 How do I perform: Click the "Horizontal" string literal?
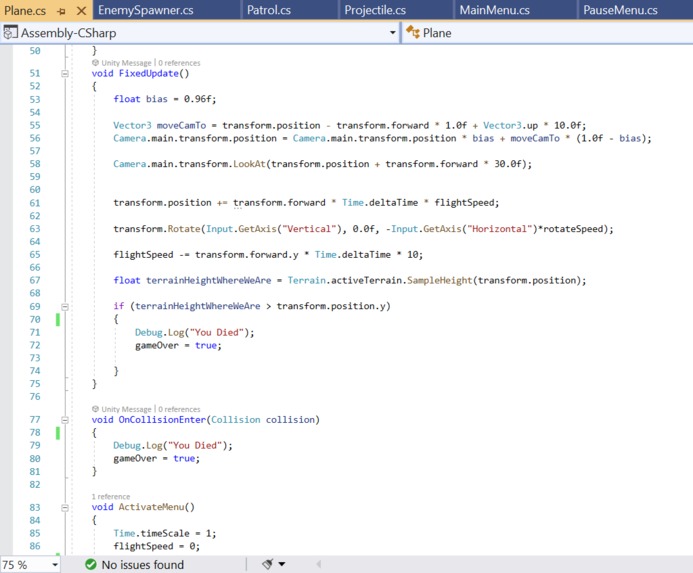(x=499, y=229)
